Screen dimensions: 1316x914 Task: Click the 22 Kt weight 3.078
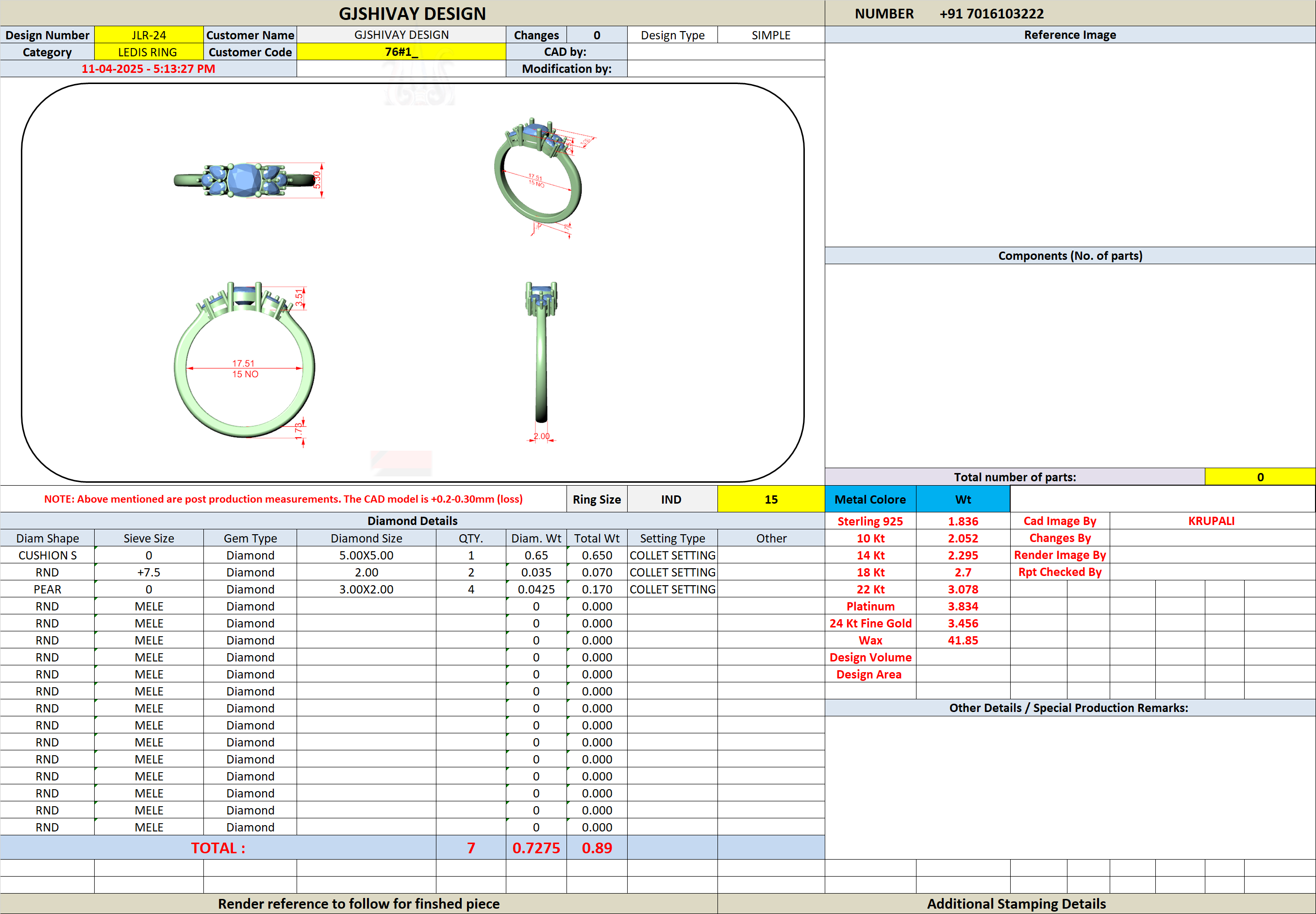pyautogui.click(x=964, y=589)
